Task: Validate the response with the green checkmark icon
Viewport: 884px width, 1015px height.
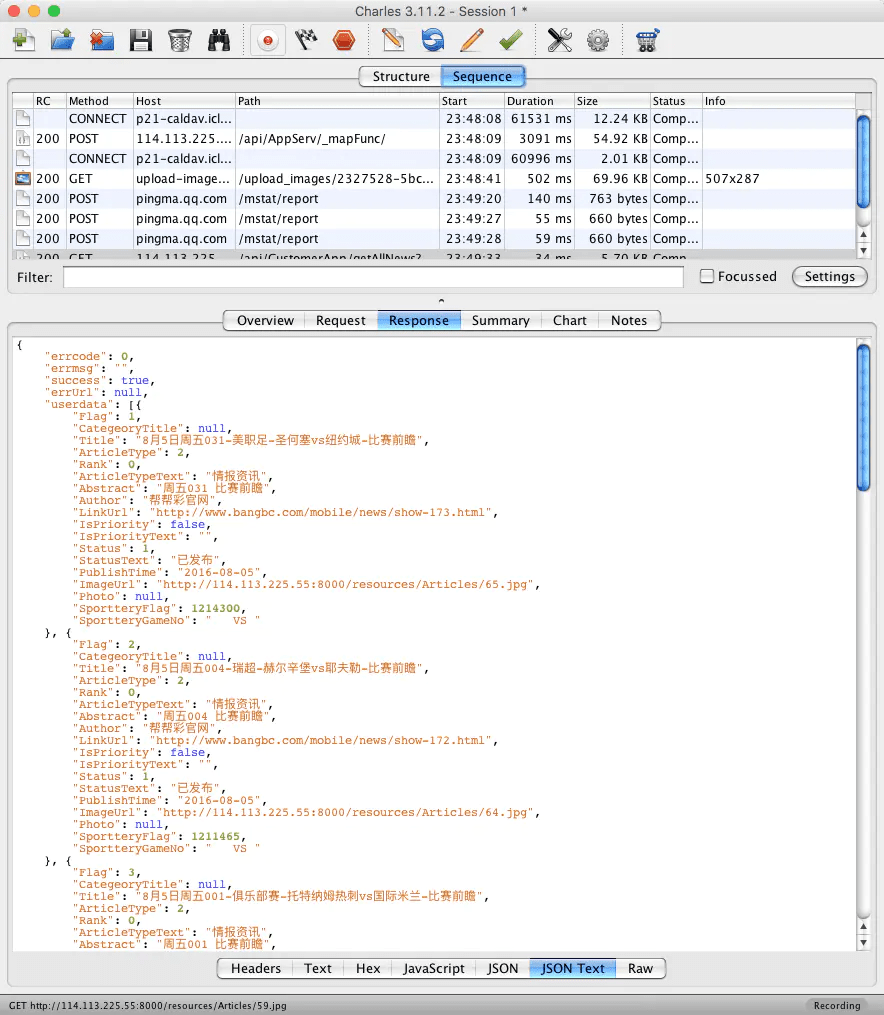Action: 511,40
